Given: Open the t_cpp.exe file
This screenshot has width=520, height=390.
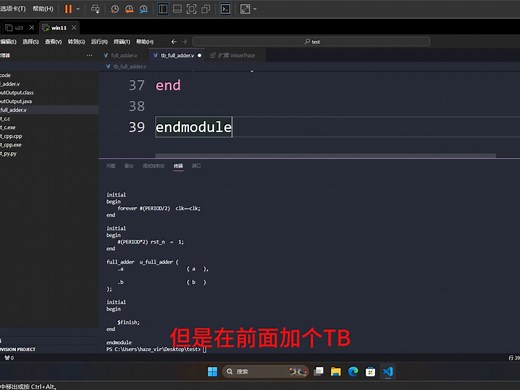Looking at the screenshot, I should click(x=11, y=145).
